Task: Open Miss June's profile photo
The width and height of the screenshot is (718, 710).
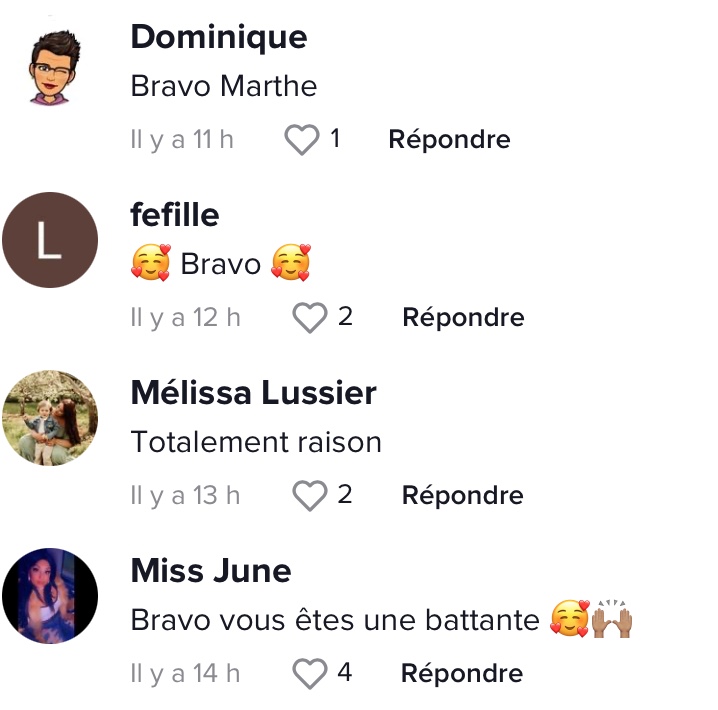Action: click(50, 596)
